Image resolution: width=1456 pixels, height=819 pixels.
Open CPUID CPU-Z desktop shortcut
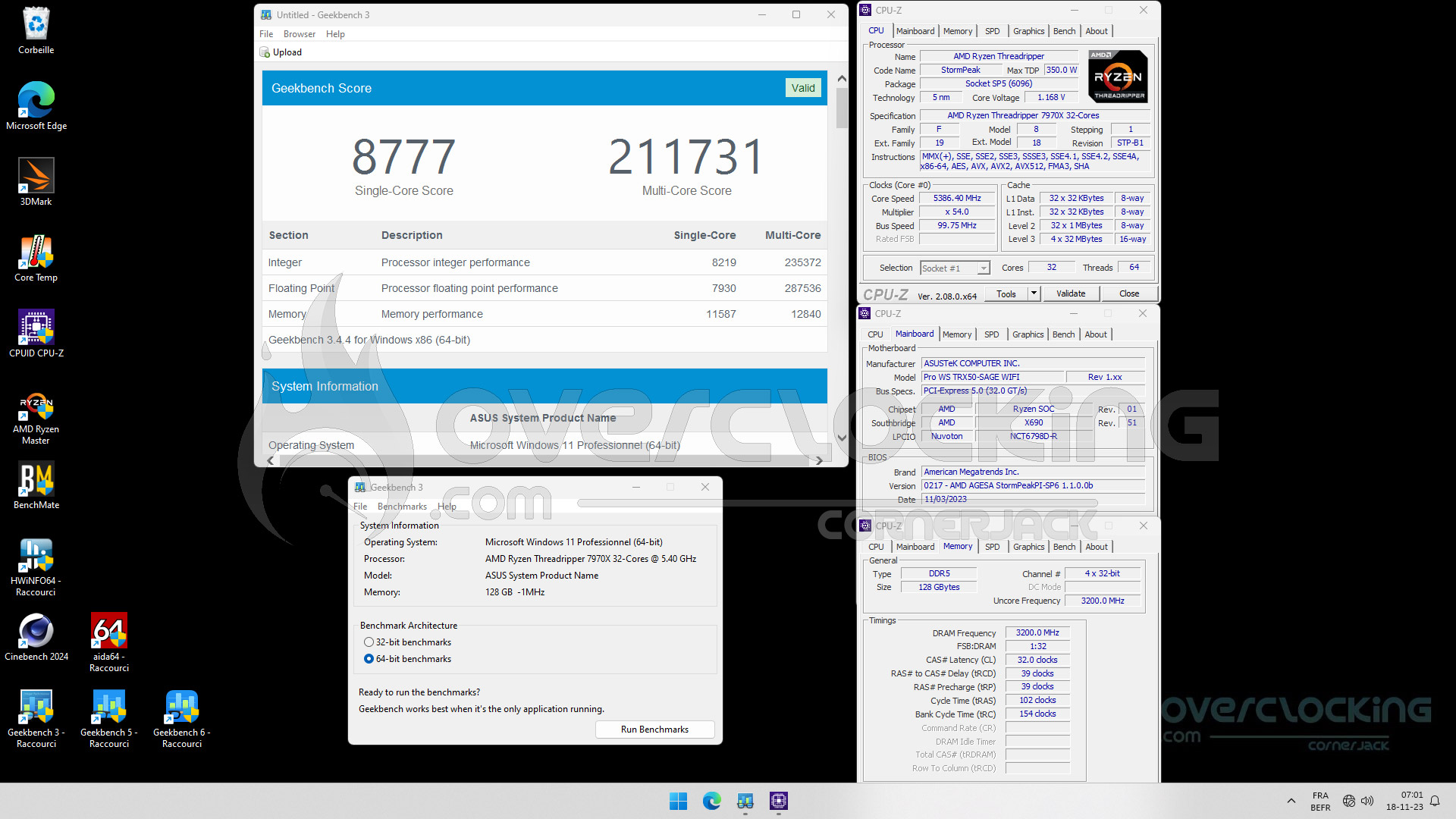(x=36, y=334)
